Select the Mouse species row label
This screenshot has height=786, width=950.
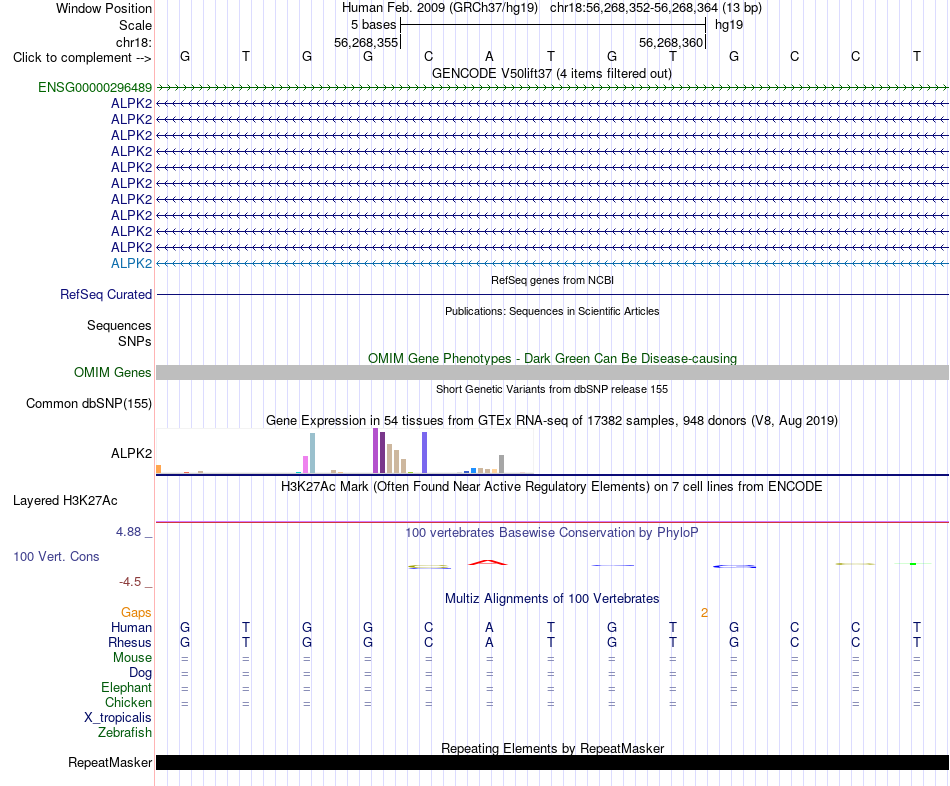(132, 658)
